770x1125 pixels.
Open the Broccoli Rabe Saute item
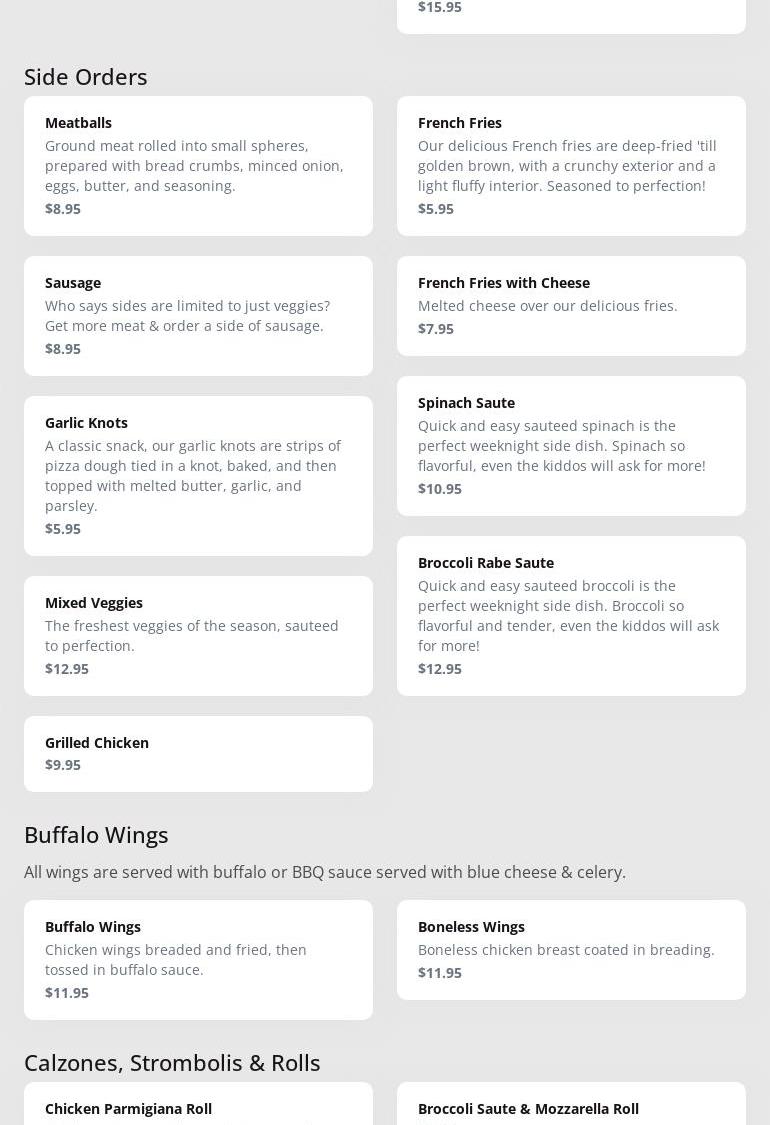click(x=571, y=615)
